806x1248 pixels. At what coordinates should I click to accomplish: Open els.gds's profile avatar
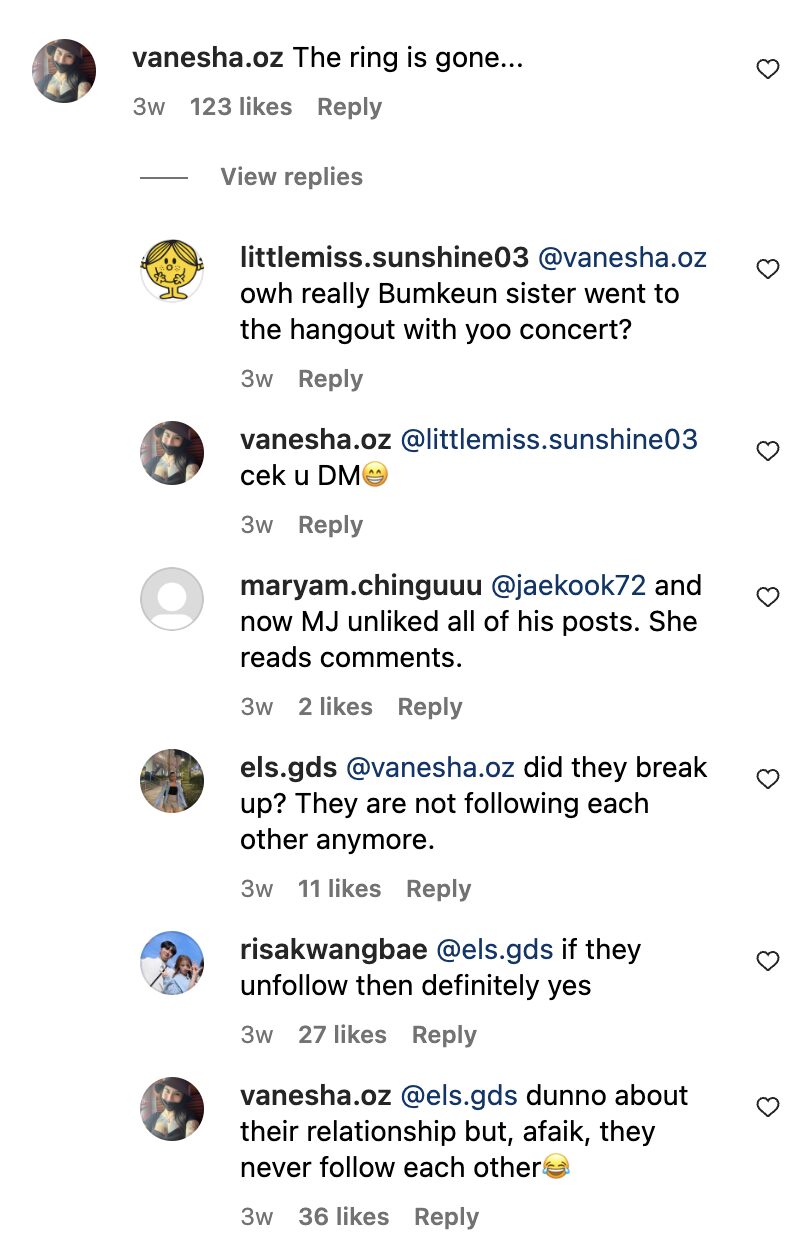[x=172, y=781]
